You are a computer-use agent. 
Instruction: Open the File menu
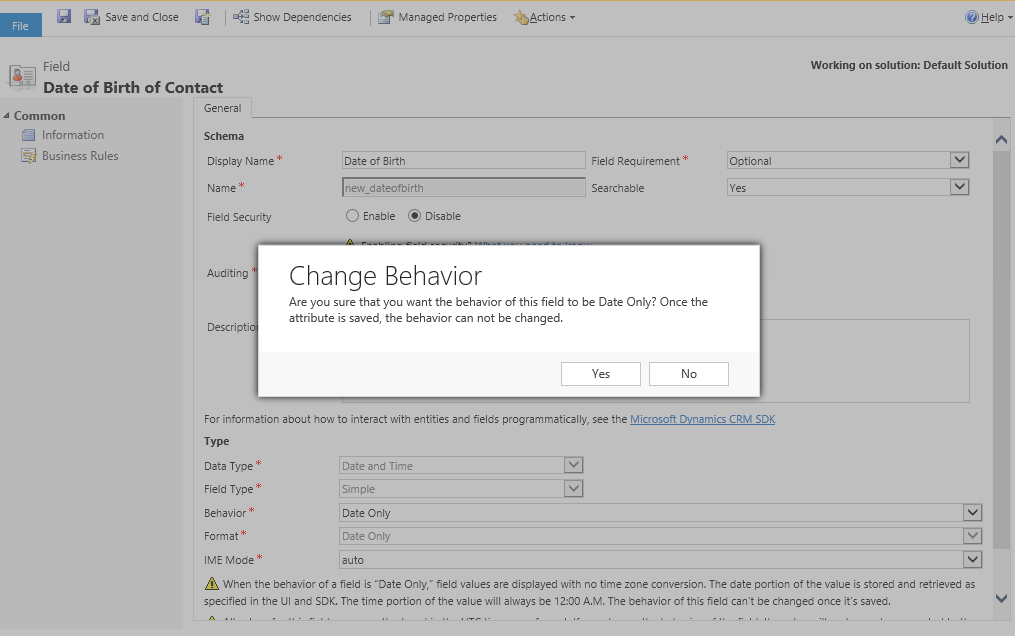coord(21,26)
